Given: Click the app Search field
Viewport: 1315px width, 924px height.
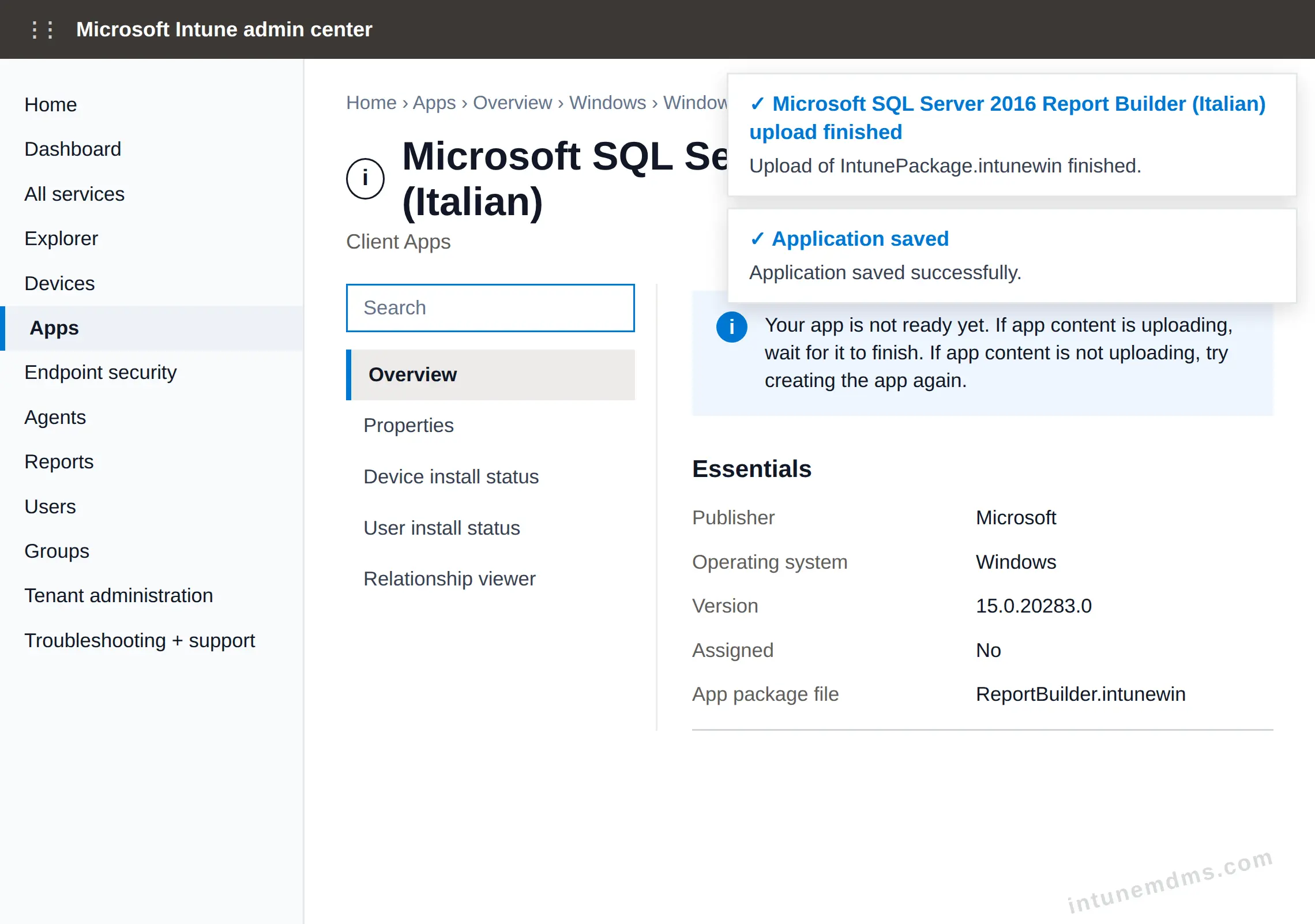Looking at the screenshot, I should (x=490, y=308).
